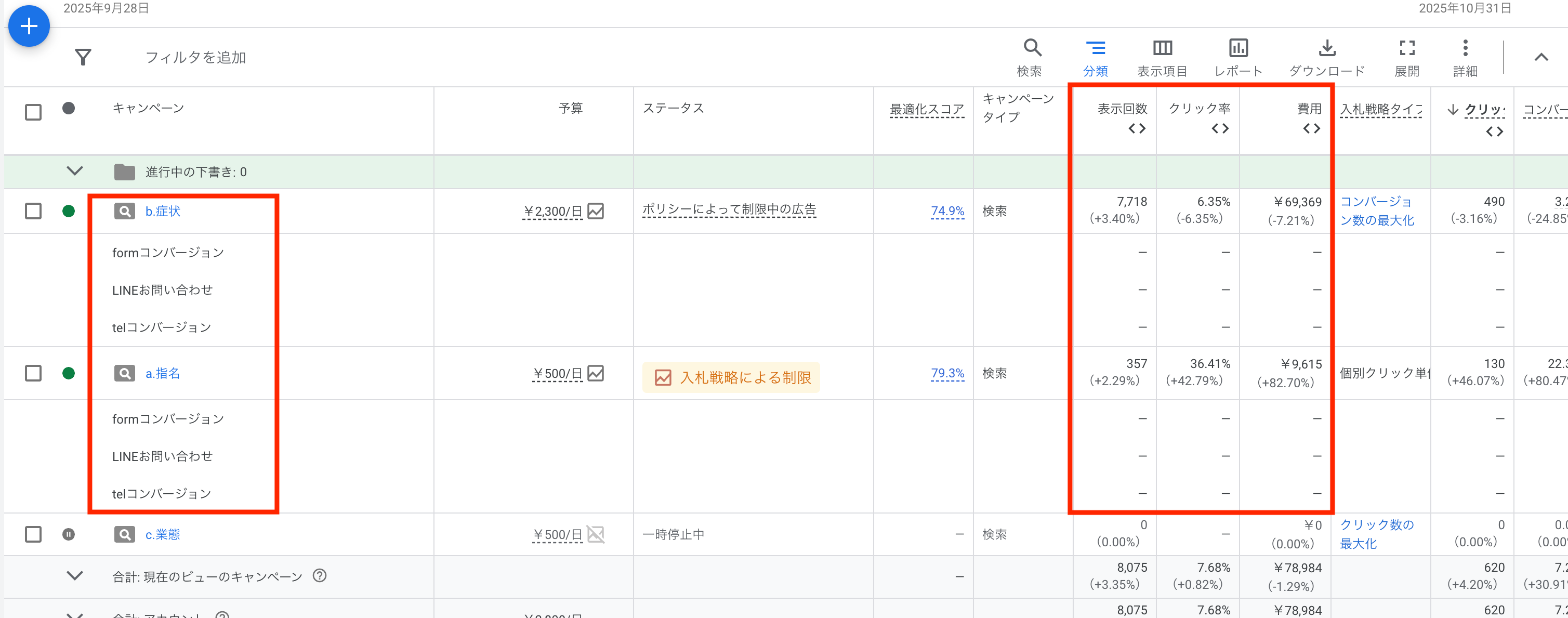Click the 74.9% optimization score link
Viewport: 1568px width, 618px height.
[947, 211]
